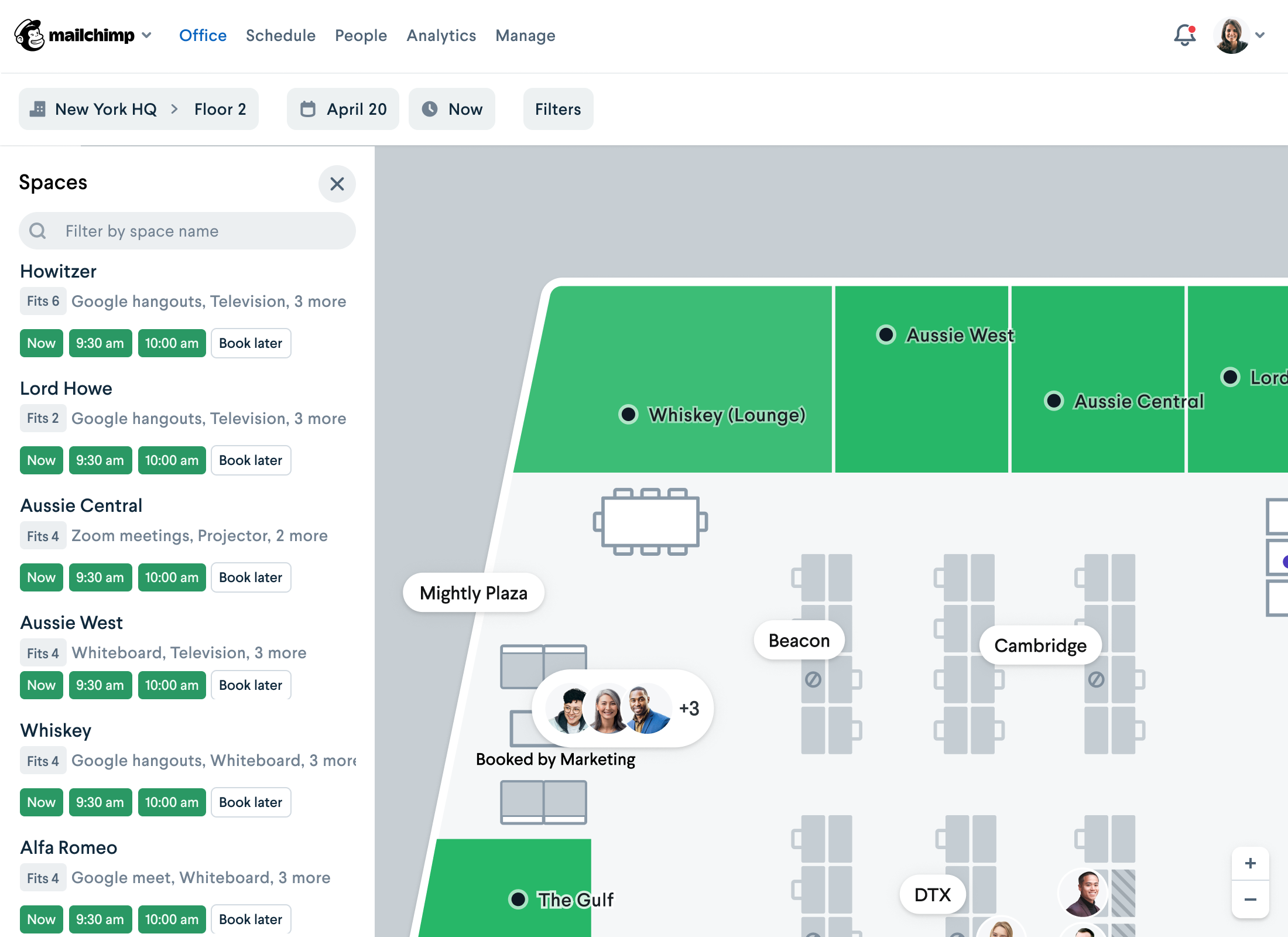This screenshot has height=937, width=1288.
Task: Click the Aussie West map marker dot
Action: pos(886,334)
